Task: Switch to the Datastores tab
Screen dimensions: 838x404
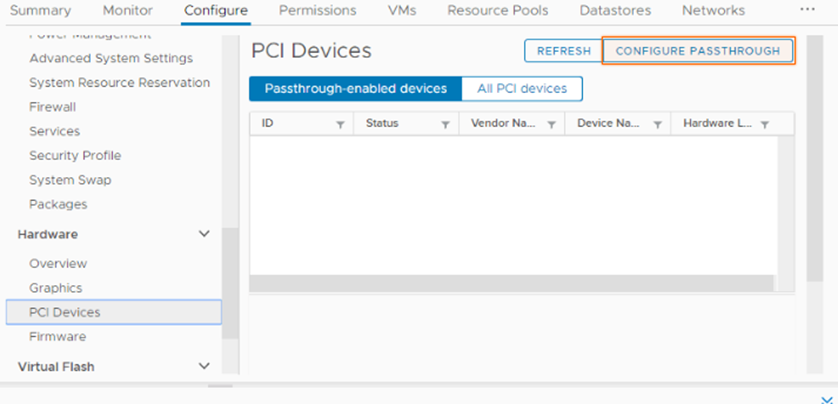Action: 615,11
